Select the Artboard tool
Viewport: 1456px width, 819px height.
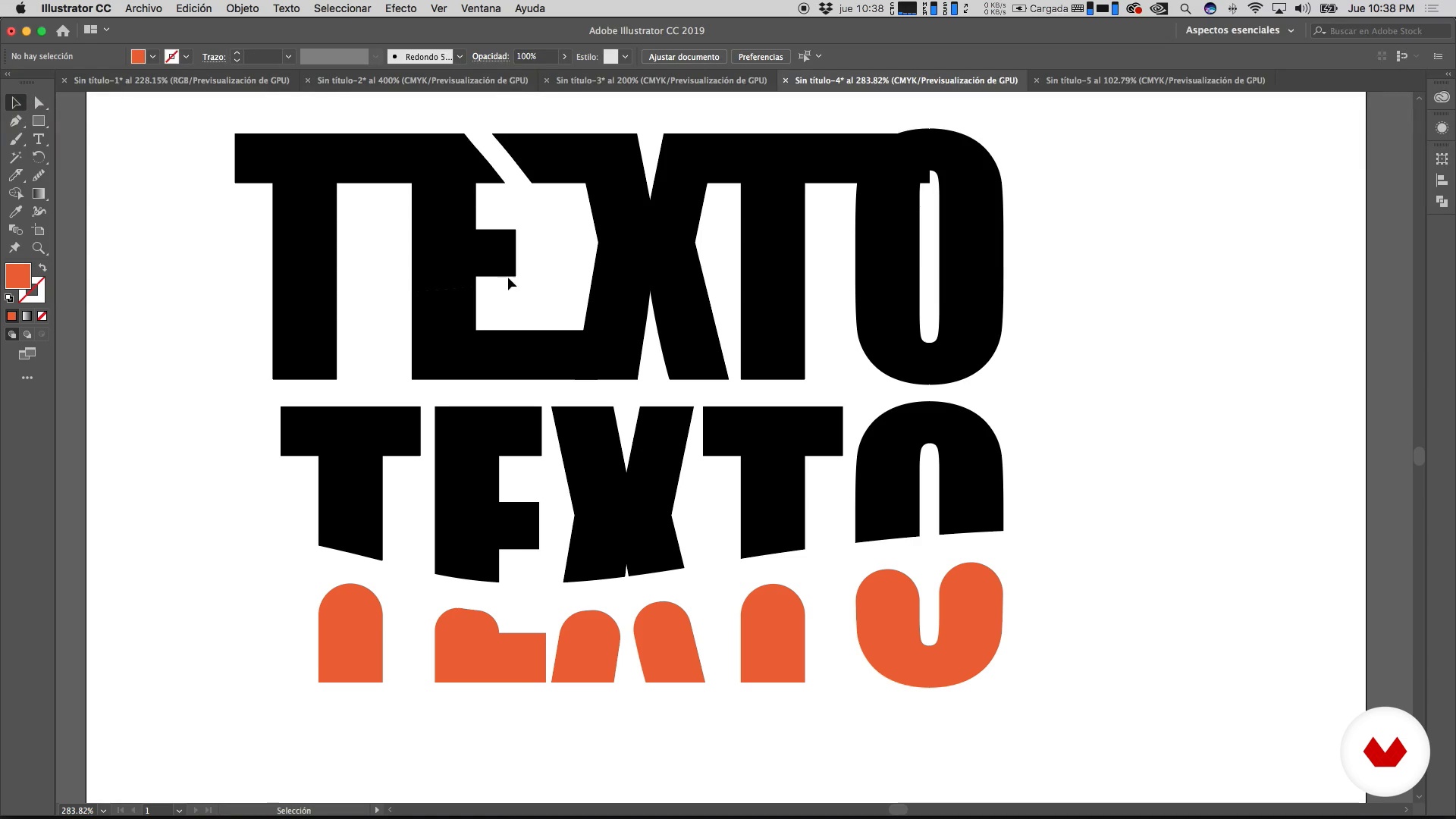click(x=39, y=231)
